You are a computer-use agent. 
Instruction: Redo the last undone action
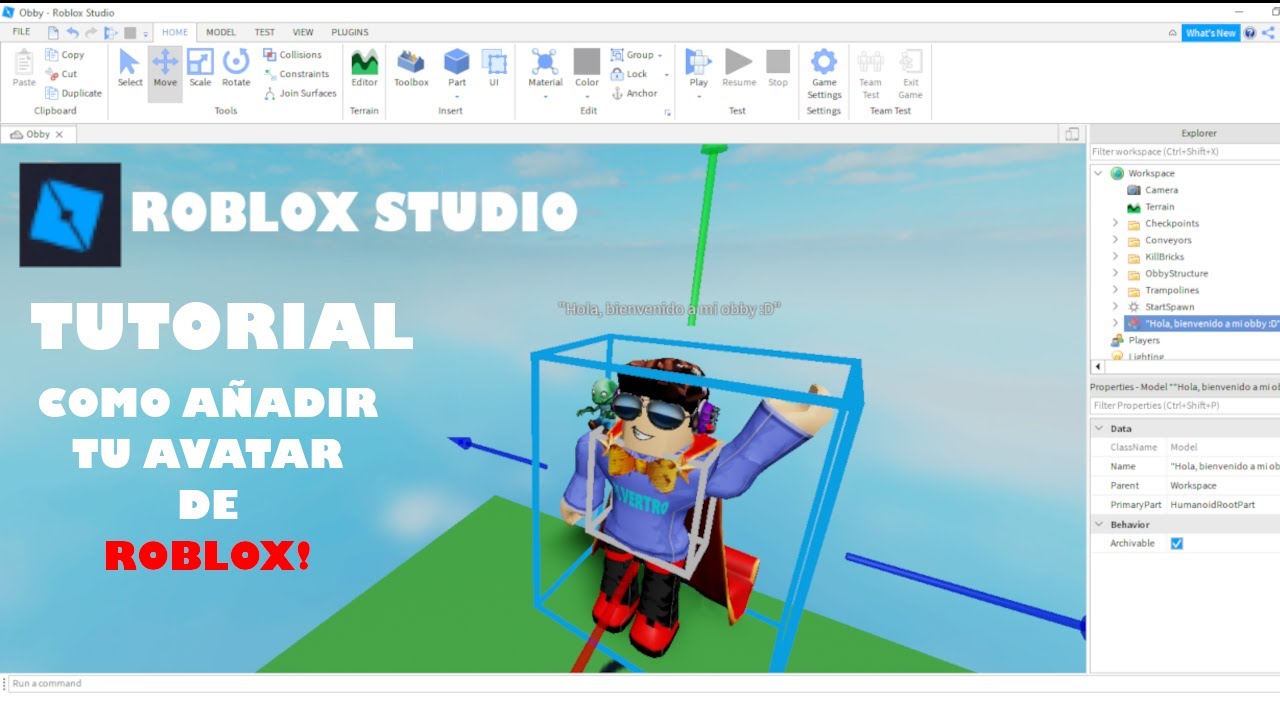(91, 32)
